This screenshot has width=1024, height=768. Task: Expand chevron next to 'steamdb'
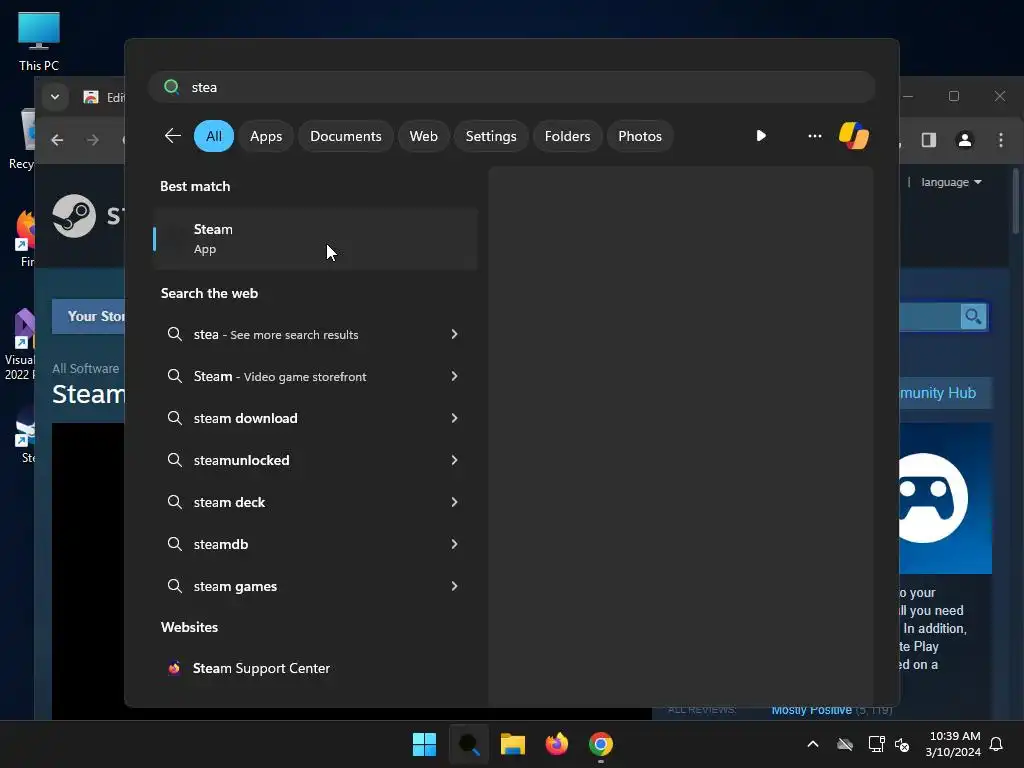pos(454,544)
